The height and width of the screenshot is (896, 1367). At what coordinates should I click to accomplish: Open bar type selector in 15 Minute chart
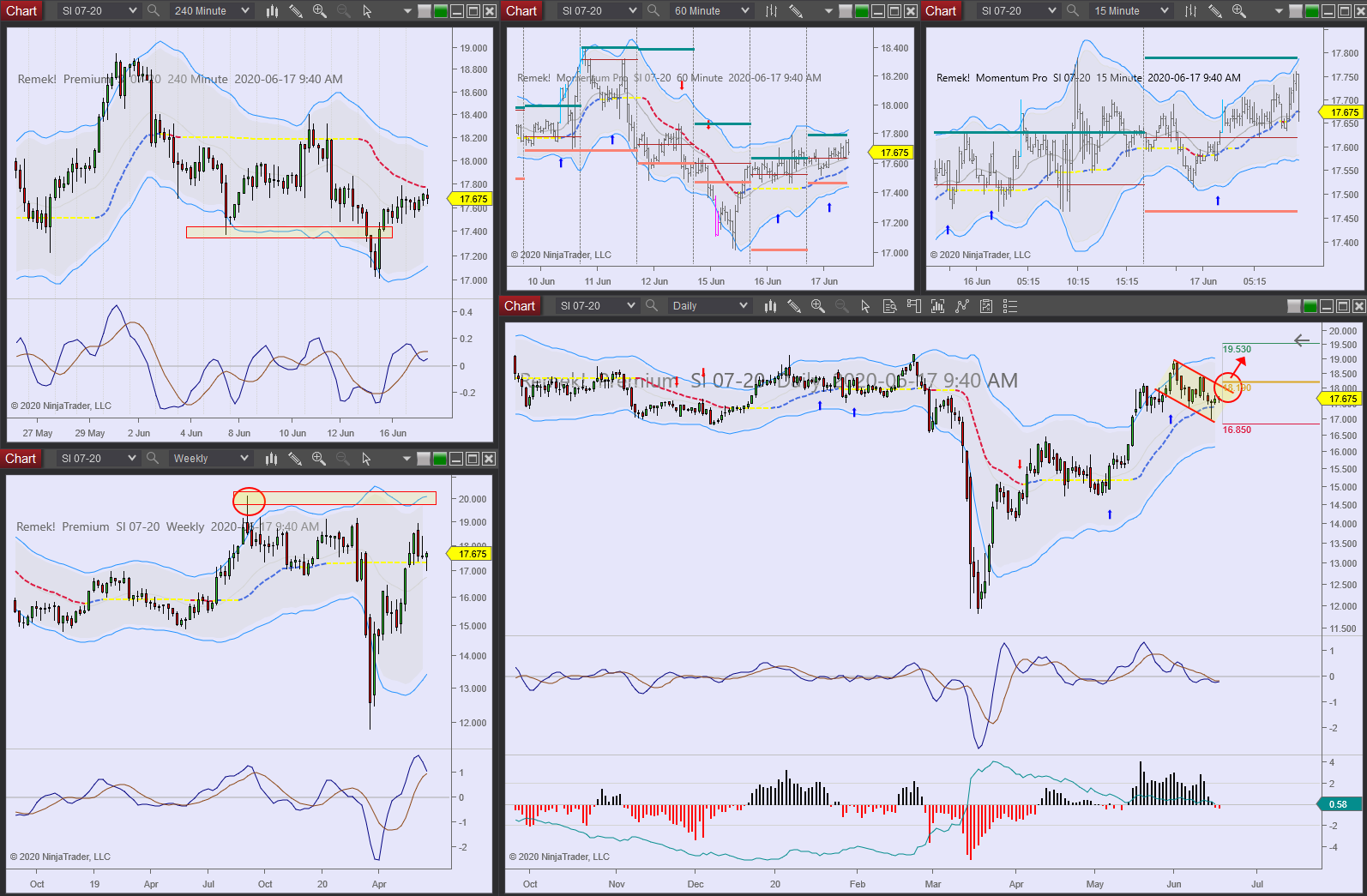pyautogui.click(x=1190, y=11)
